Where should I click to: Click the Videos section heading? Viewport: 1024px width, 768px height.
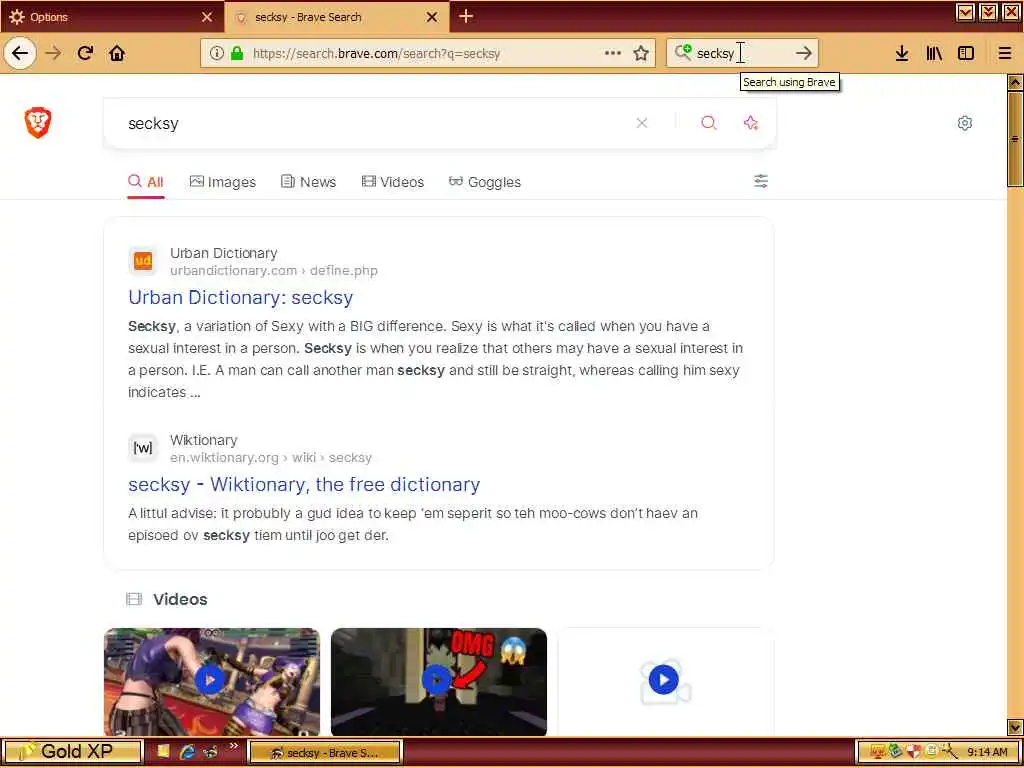pos(180,600)
